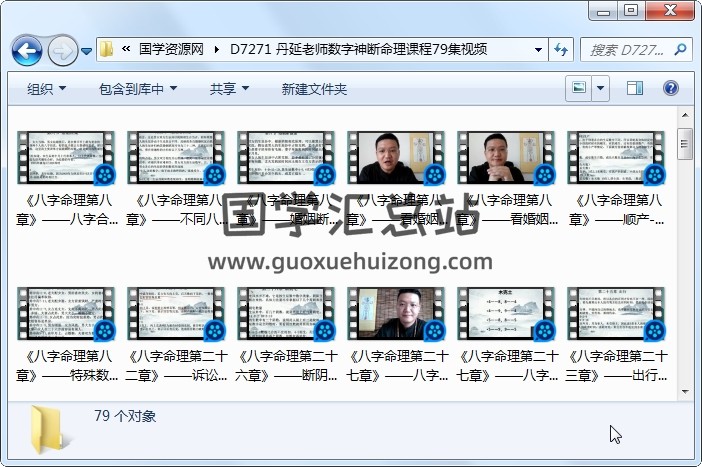This screenshot has width=702, height=467.
Task: Click scrollbar down arrow
Action: (685, 392)
